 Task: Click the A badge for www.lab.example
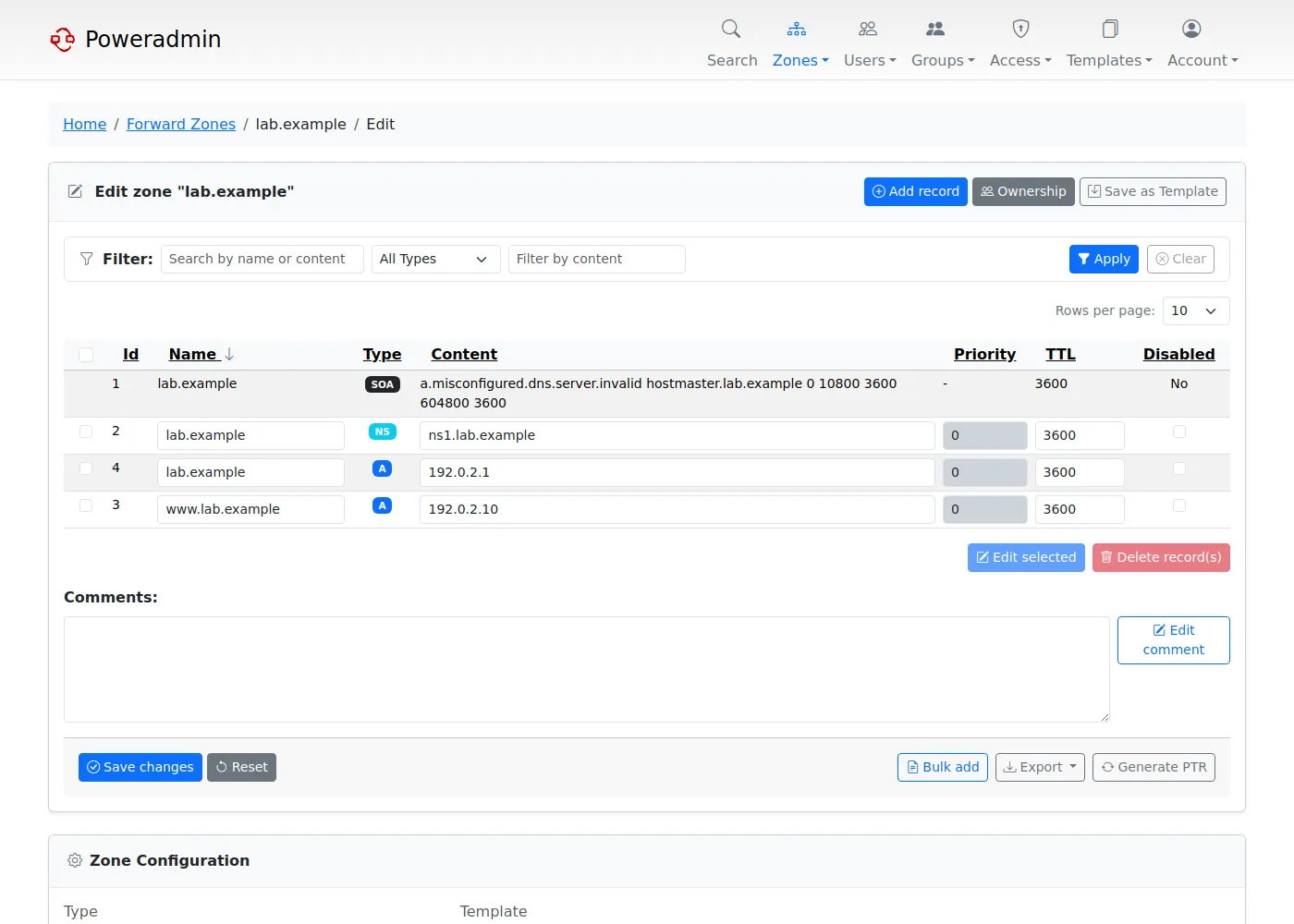tap(382, 505)
